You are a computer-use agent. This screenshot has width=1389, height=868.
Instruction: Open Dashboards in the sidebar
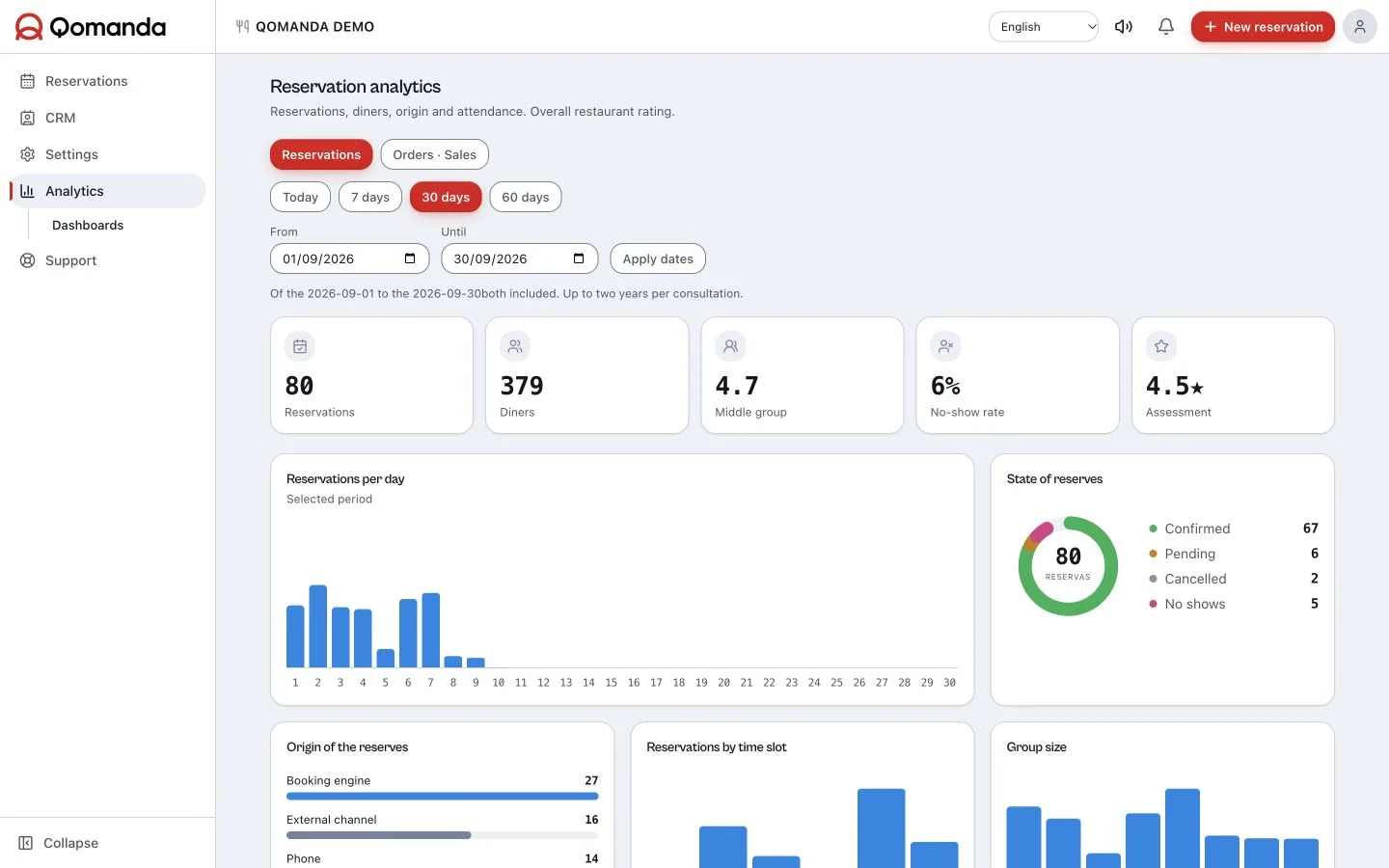click(x=88, y=226)
